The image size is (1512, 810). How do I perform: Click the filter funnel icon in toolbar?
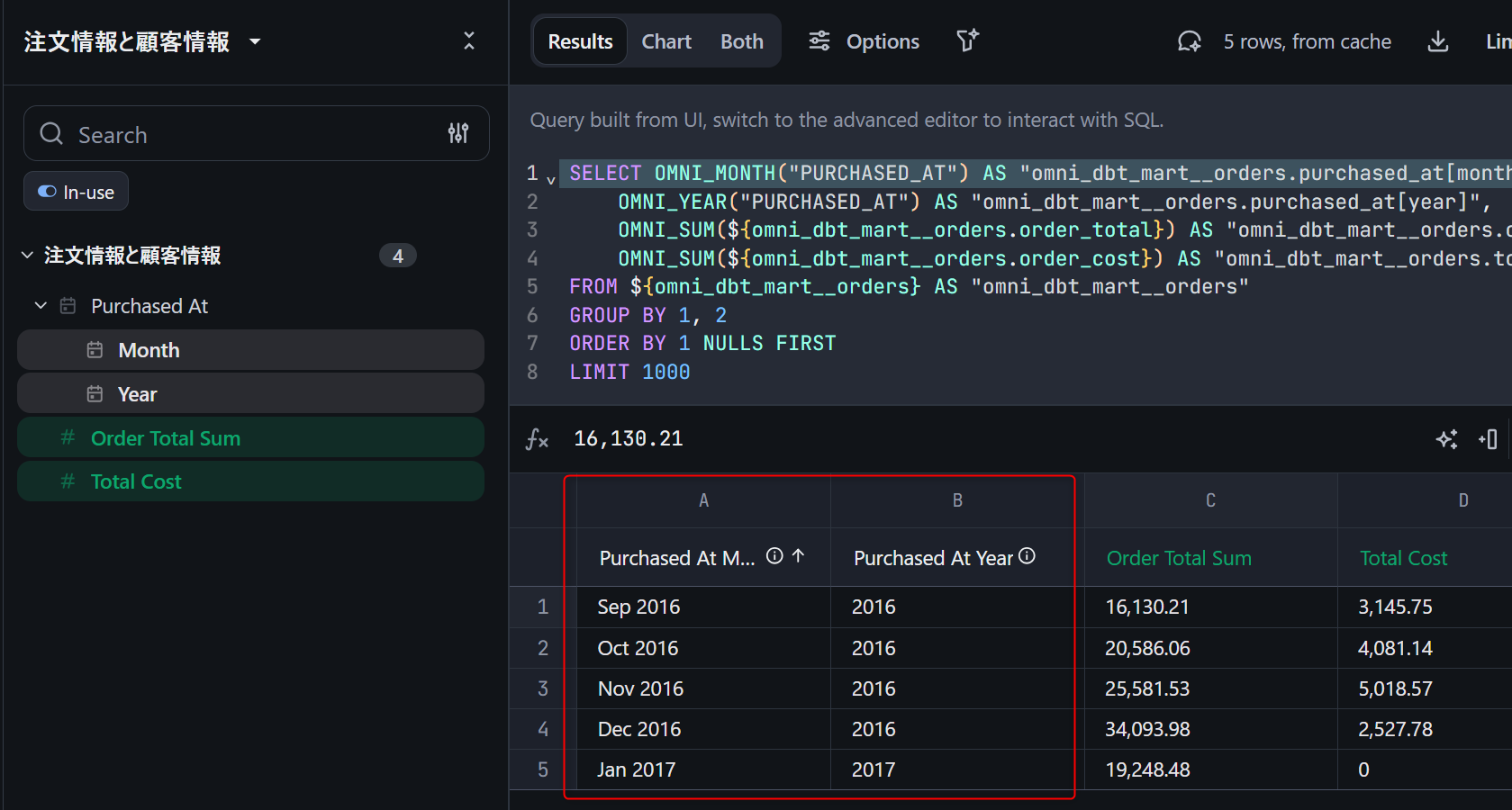(967, 41)
